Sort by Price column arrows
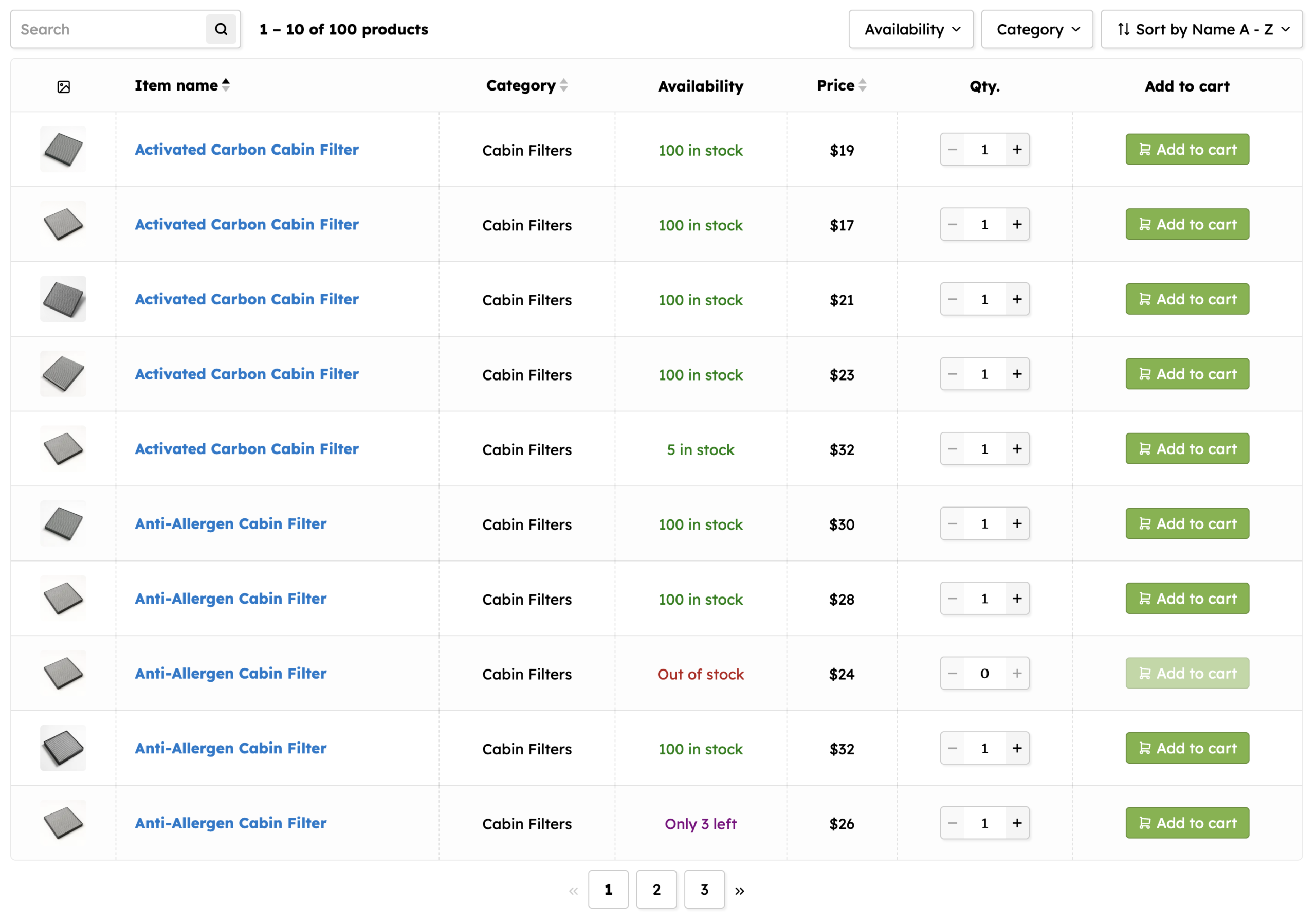The height and width of the screenshot is (923, 1316). 862,85
